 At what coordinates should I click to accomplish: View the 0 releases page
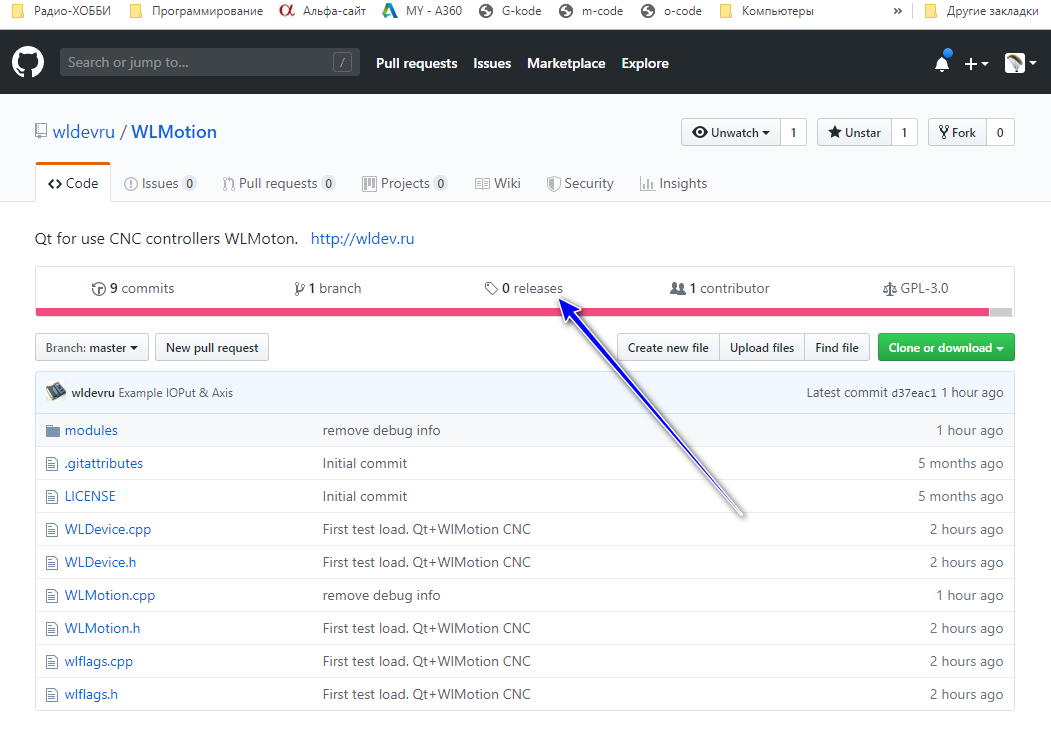click(523, 288)
